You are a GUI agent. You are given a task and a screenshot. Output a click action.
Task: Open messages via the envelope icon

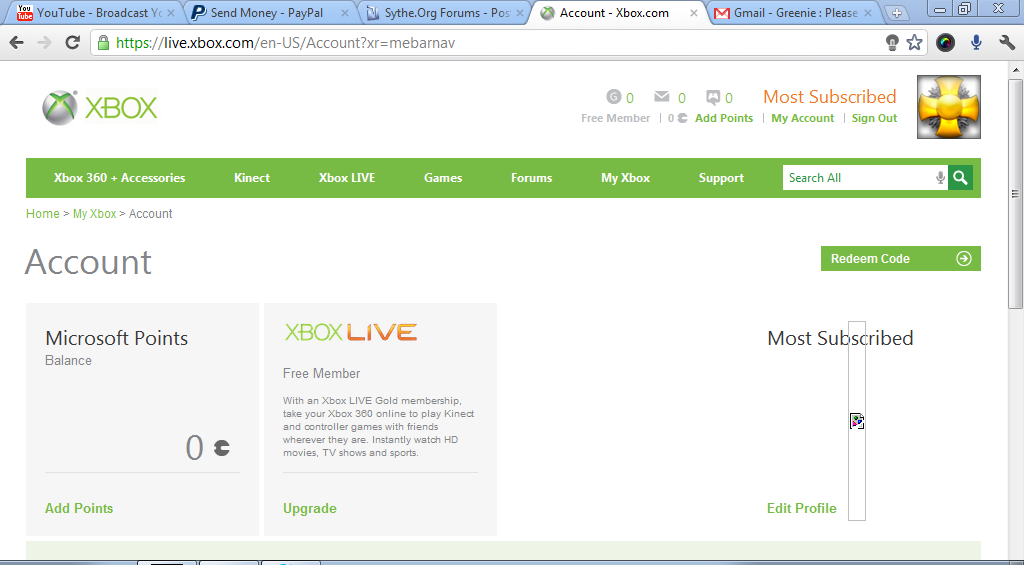point(662,97)
